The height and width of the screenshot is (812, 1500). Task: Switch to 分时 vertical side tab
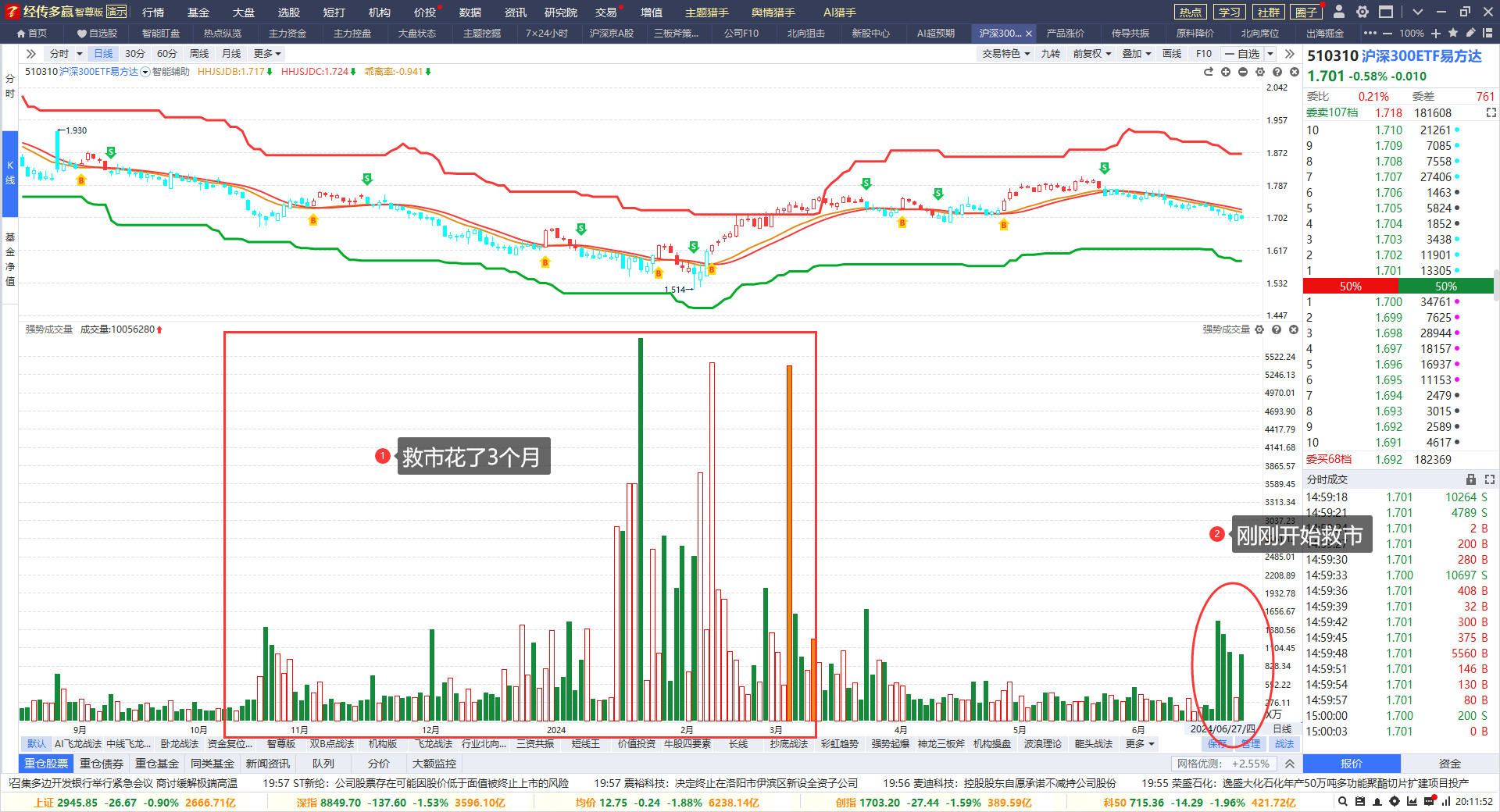coord(10,86)
